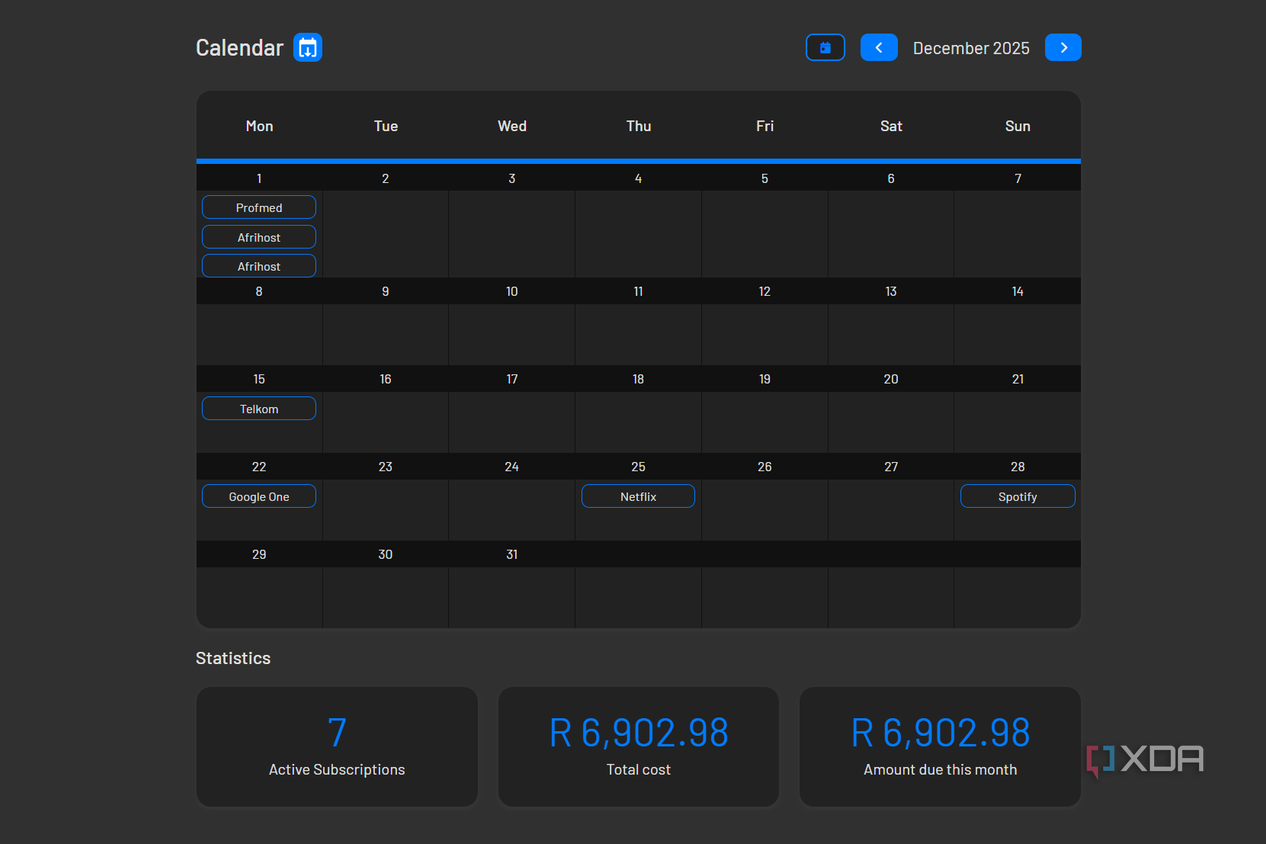The width and height of the screenshot is (1266, 844).
Task: Open the Netflix subscription on December 25
Action: 638,497
